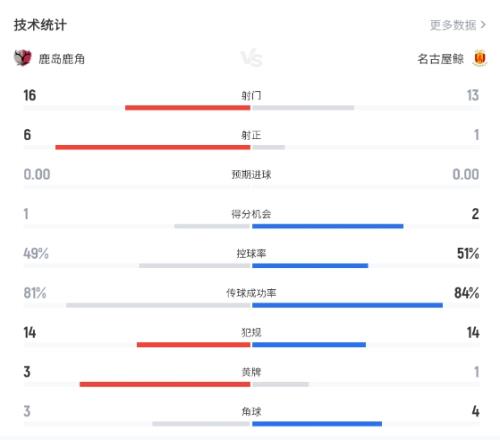Screen dimensions: 500x440
Task: Click the 84% pass success value
Action: tap(467, 293)
